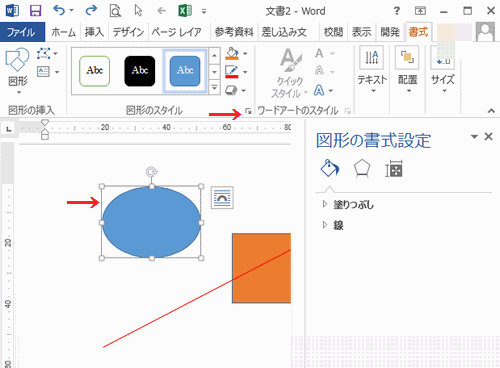This screenshot has height=368, width=500.
Task: Click the Text Fill A icon
Action: (319, 53)
